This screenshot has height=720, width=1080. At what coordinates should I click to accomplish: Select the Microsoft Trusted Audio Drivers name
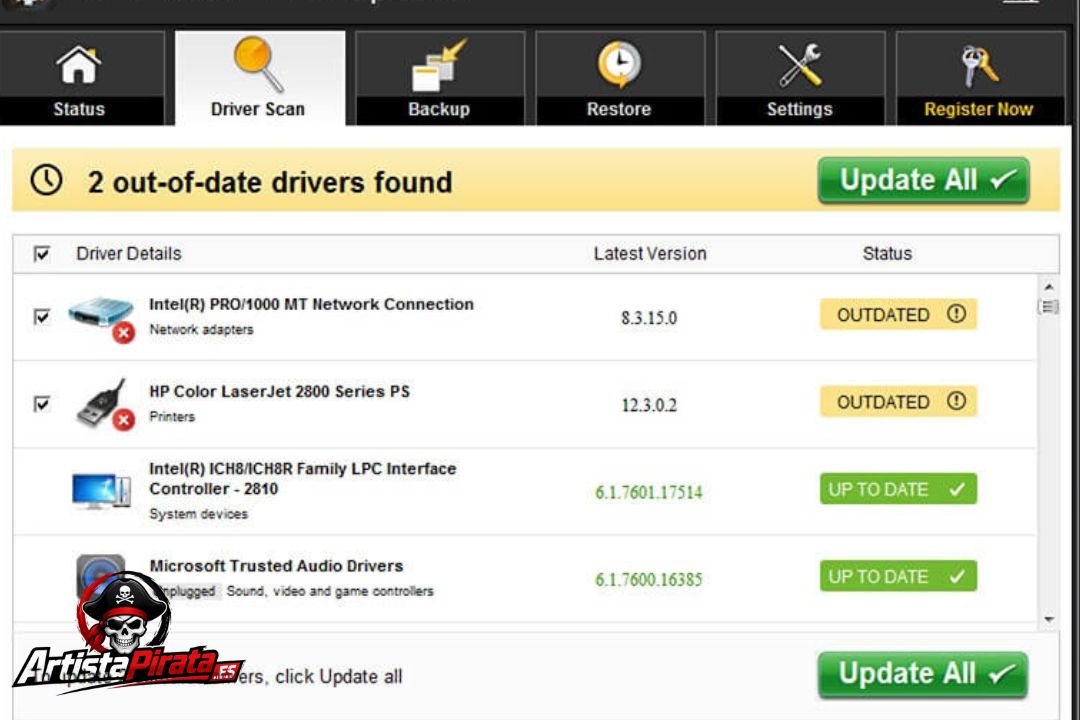pos(276,566)
